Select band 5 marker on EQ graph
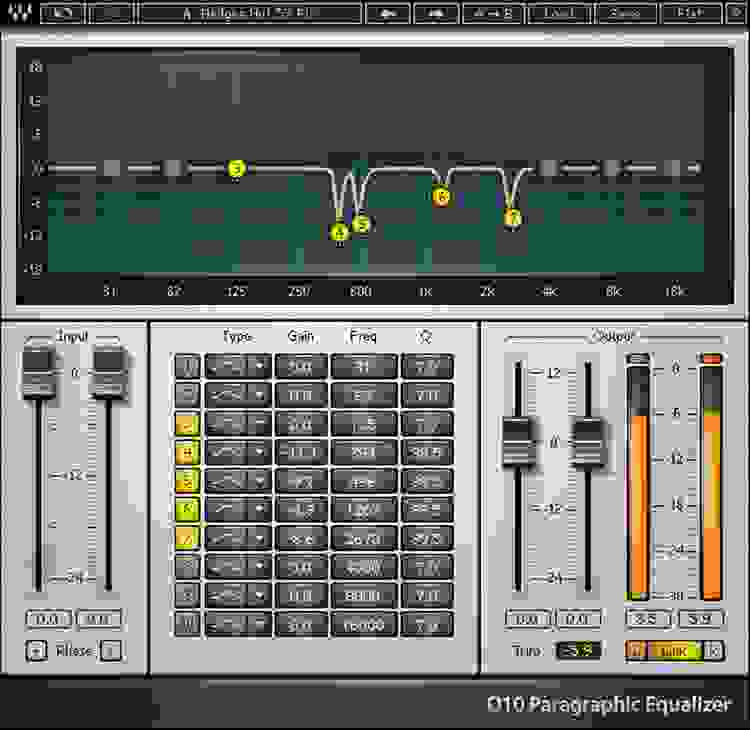This screenshot has height=730, width=750. click(x=362, y=223)
